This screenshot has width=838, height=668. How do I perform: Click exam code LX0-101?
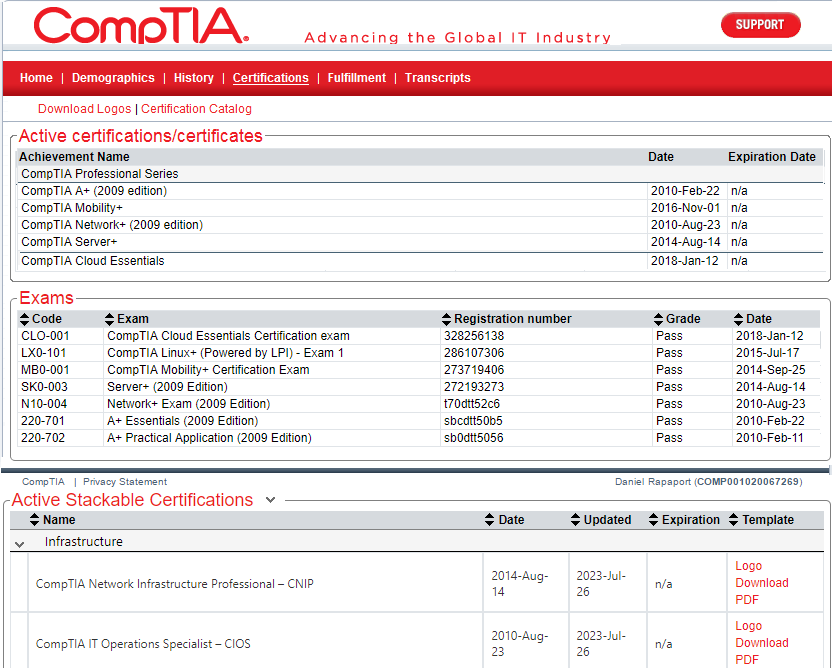pos(44,353)
